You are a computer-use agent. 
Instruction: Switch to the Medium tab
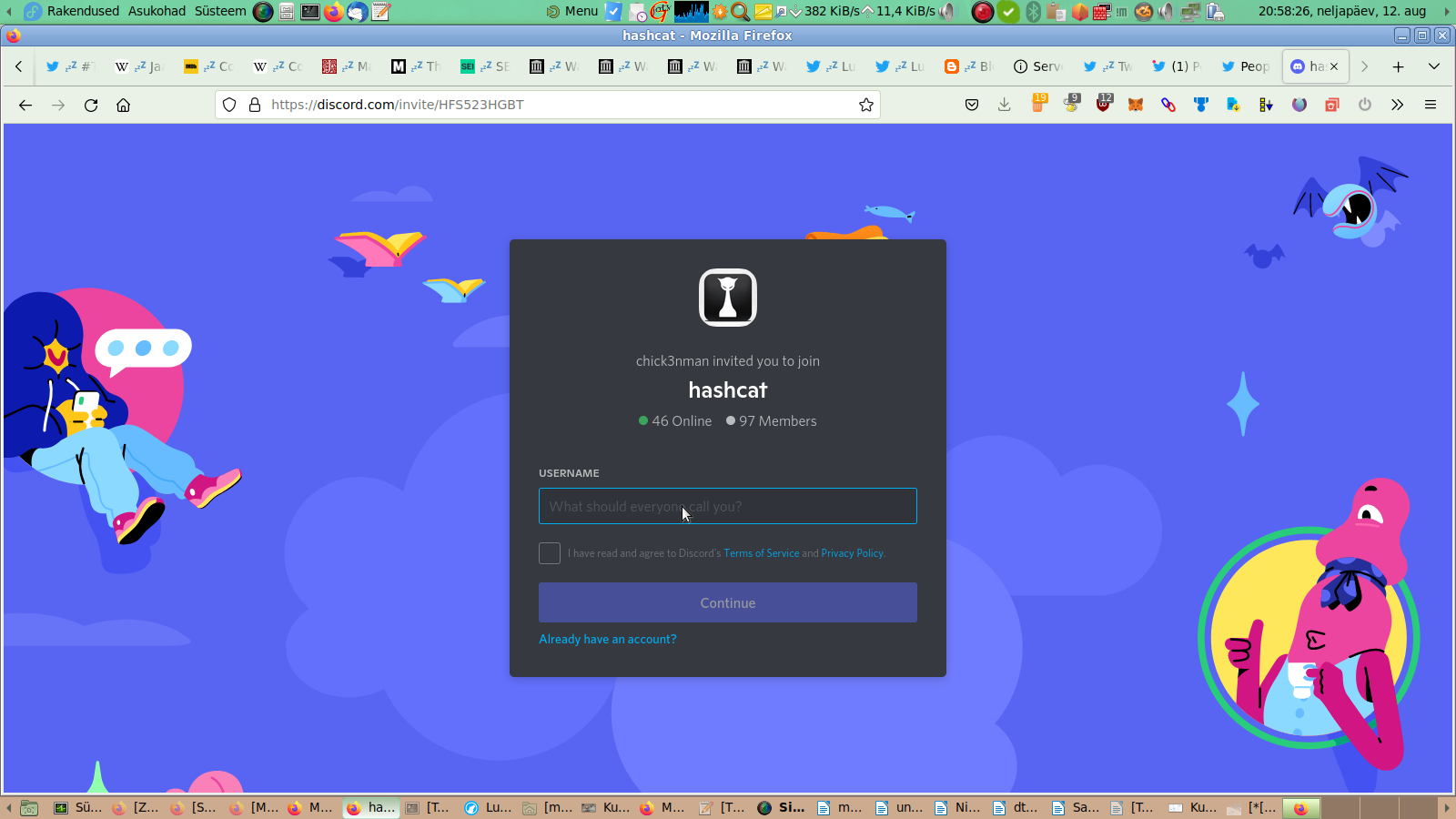pos(416,66)
